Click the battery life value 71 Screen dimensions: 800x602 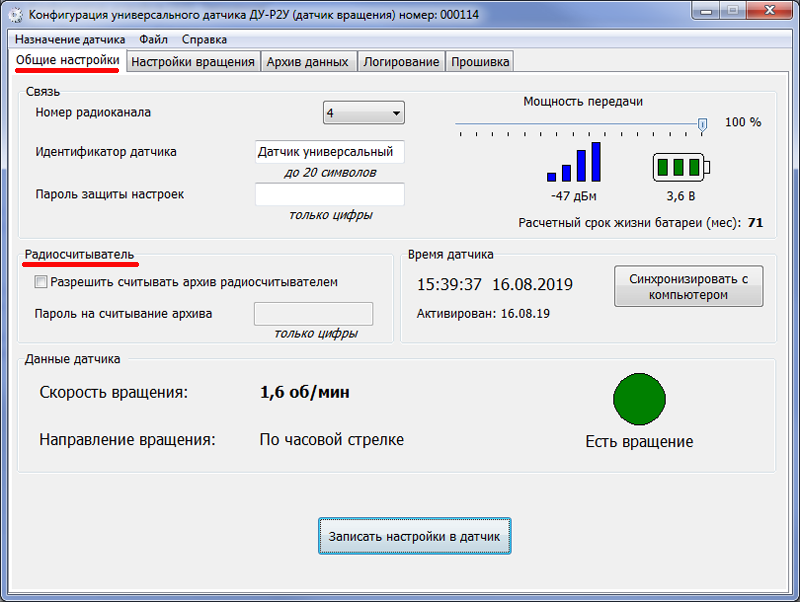tap(755, 223)
